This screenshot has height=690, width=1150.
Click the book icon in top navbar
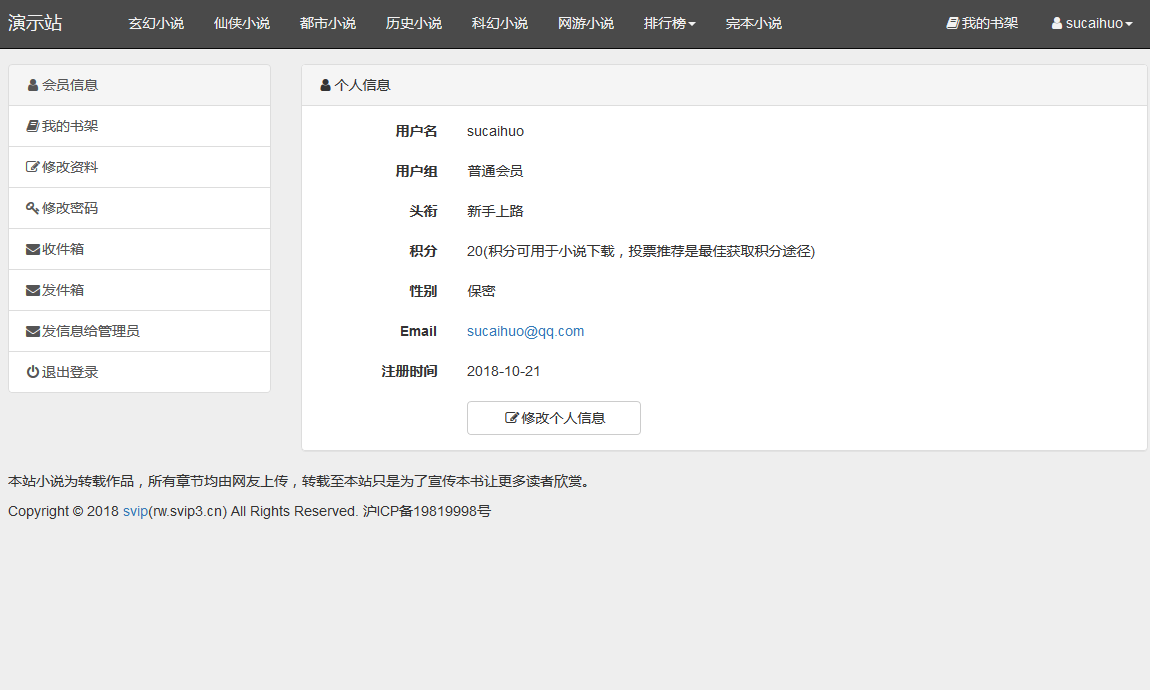click(952, 23)
